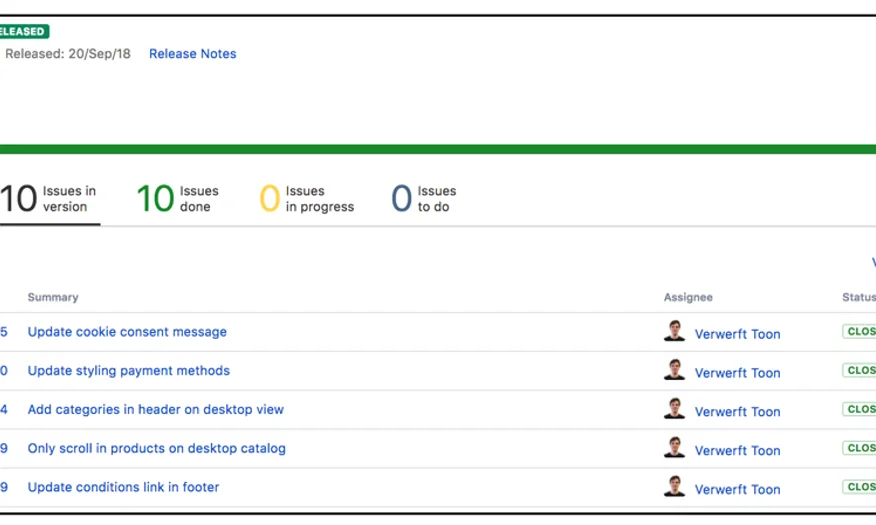876x525 pixels.
Task: Select the Issues in version tab
Action: (x=49, y=199)
